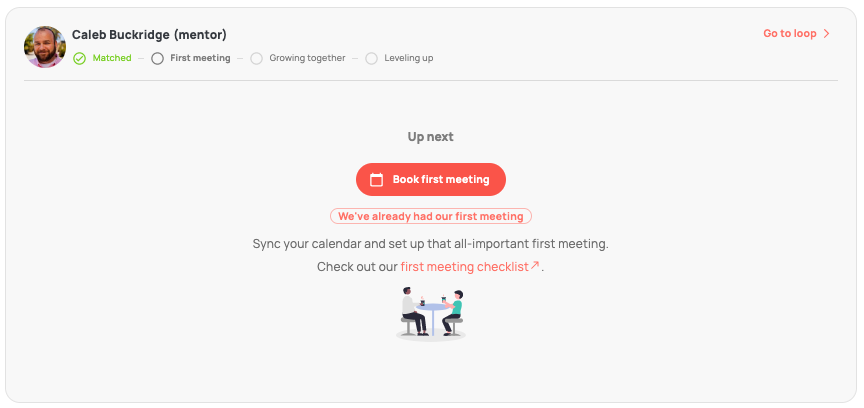
Task: Select the First meeting step circle
Action: [x=158, y=58]
